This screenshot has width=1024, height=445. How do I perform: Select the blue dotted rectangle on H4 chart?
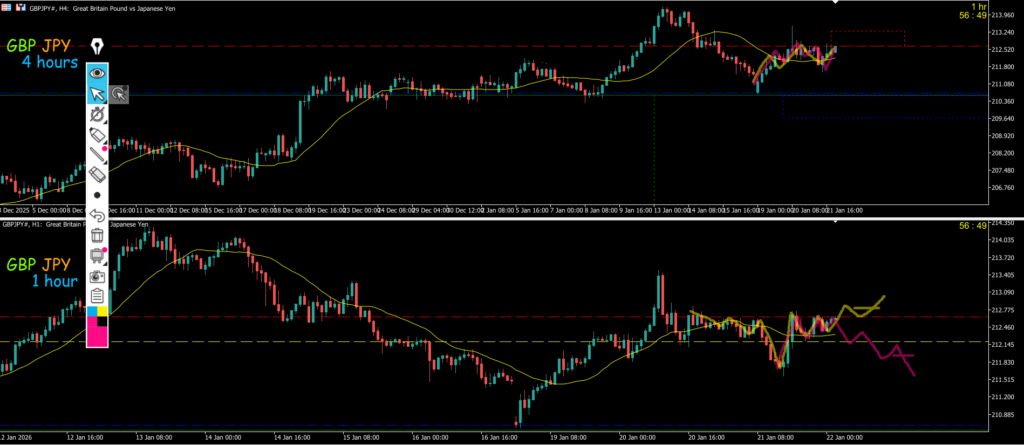(x=886, y=107)
